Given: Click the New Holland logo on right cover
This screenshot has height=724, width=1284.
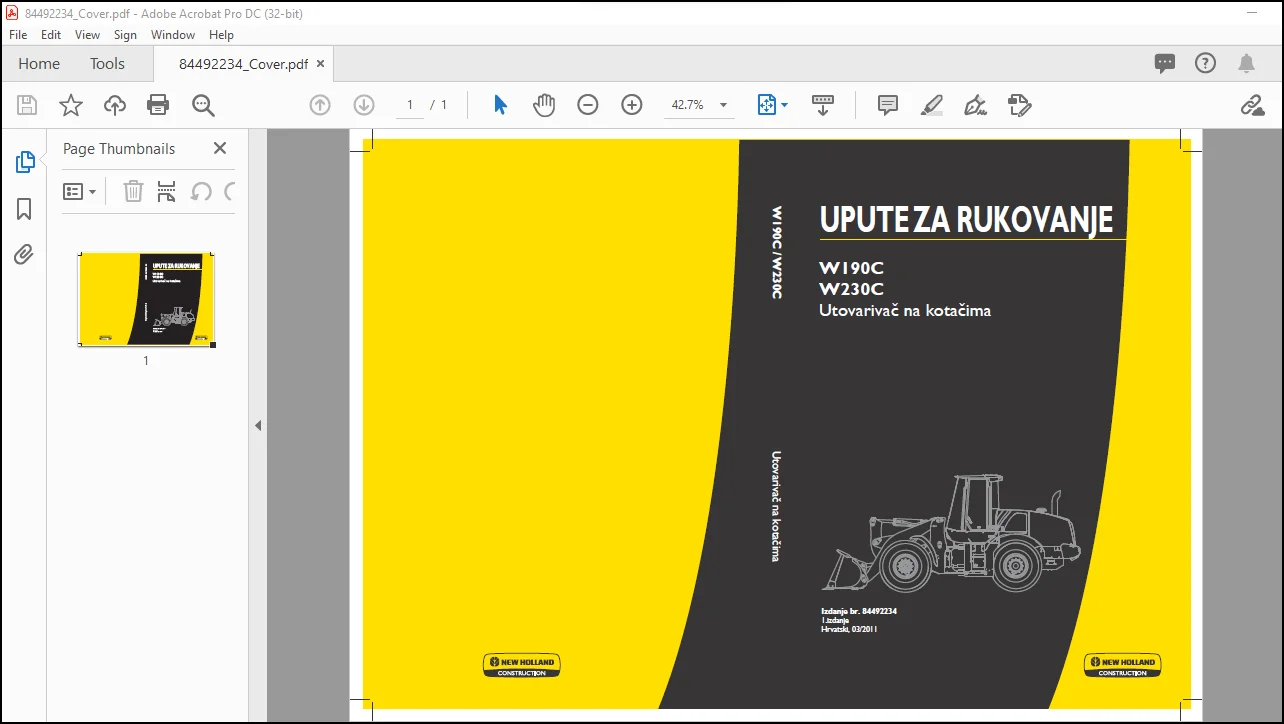Looking at the screenshot, I should coord(1123,665).
